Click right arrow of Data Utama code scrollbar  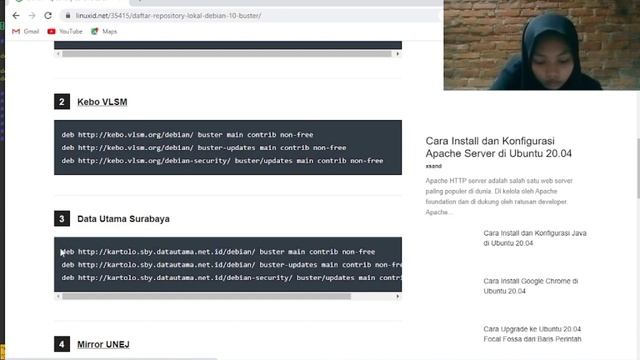pos(398,296)
